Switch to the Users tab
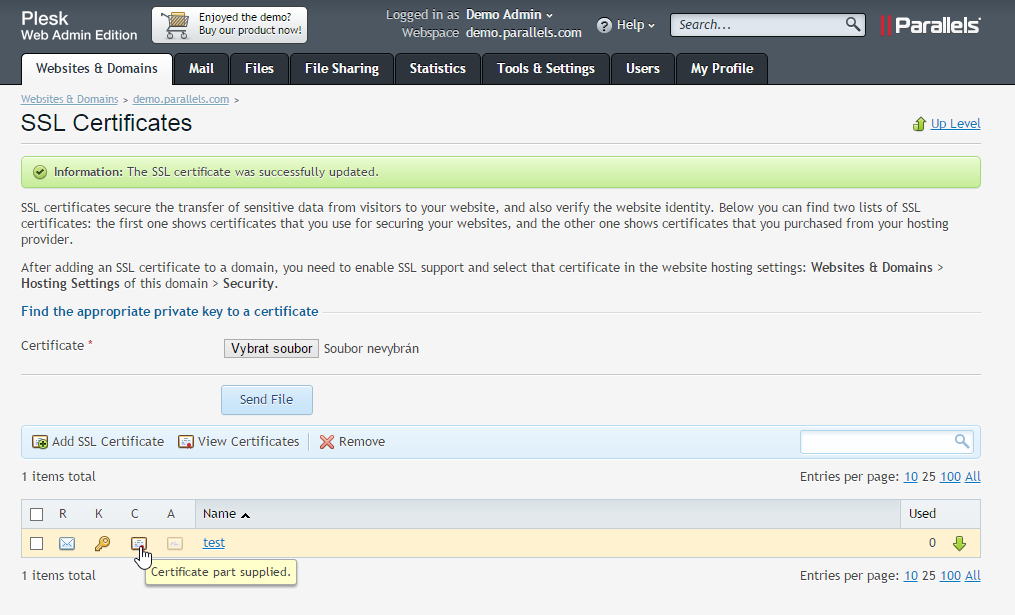Viewport: 1015px width, 615px height. pyautogui.click(x=643, y=69)
